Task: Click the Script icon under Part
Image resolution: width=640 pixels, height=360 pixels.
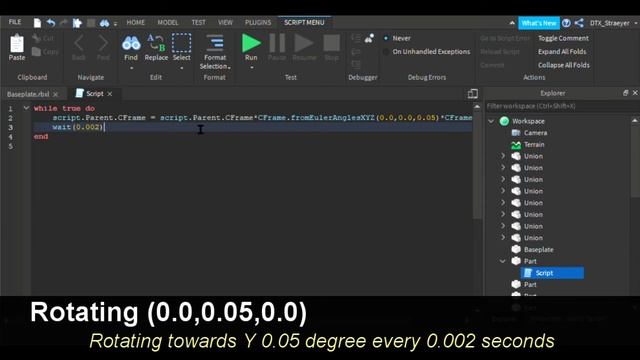Action: click(x=528, y=273)
